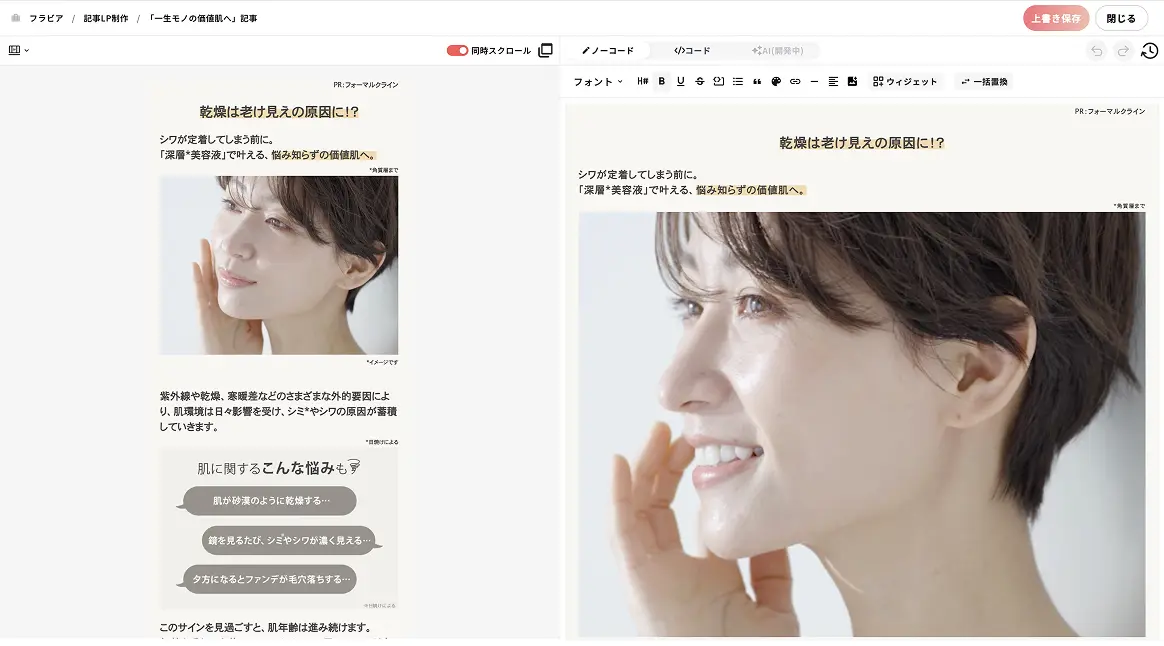Insert a bulleted list
The image size is (1164, 646).
tap(737, 82)
